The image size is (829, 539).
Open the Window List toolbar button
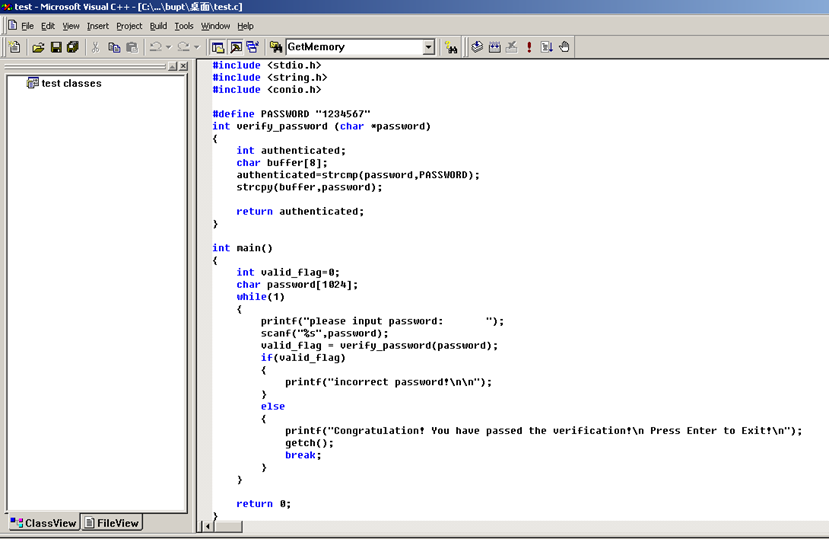252,47
